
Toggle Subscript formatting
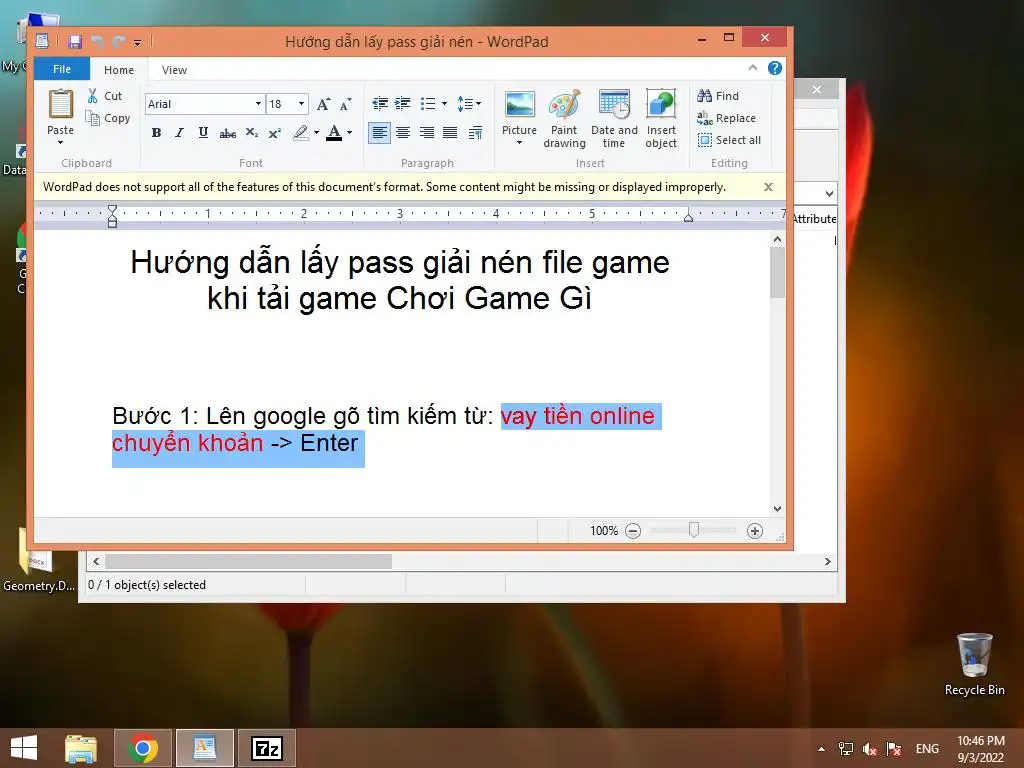[x=251, y=133]
